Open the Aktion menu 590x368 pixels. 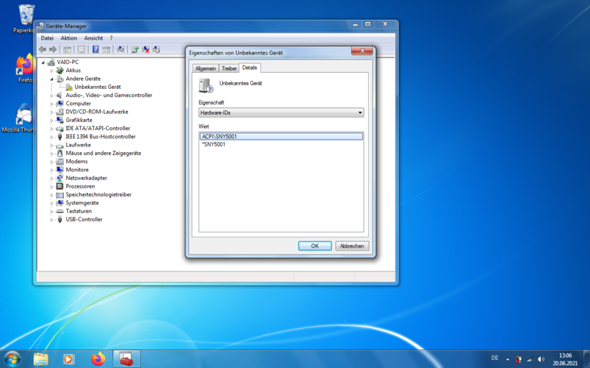(69, 38)
